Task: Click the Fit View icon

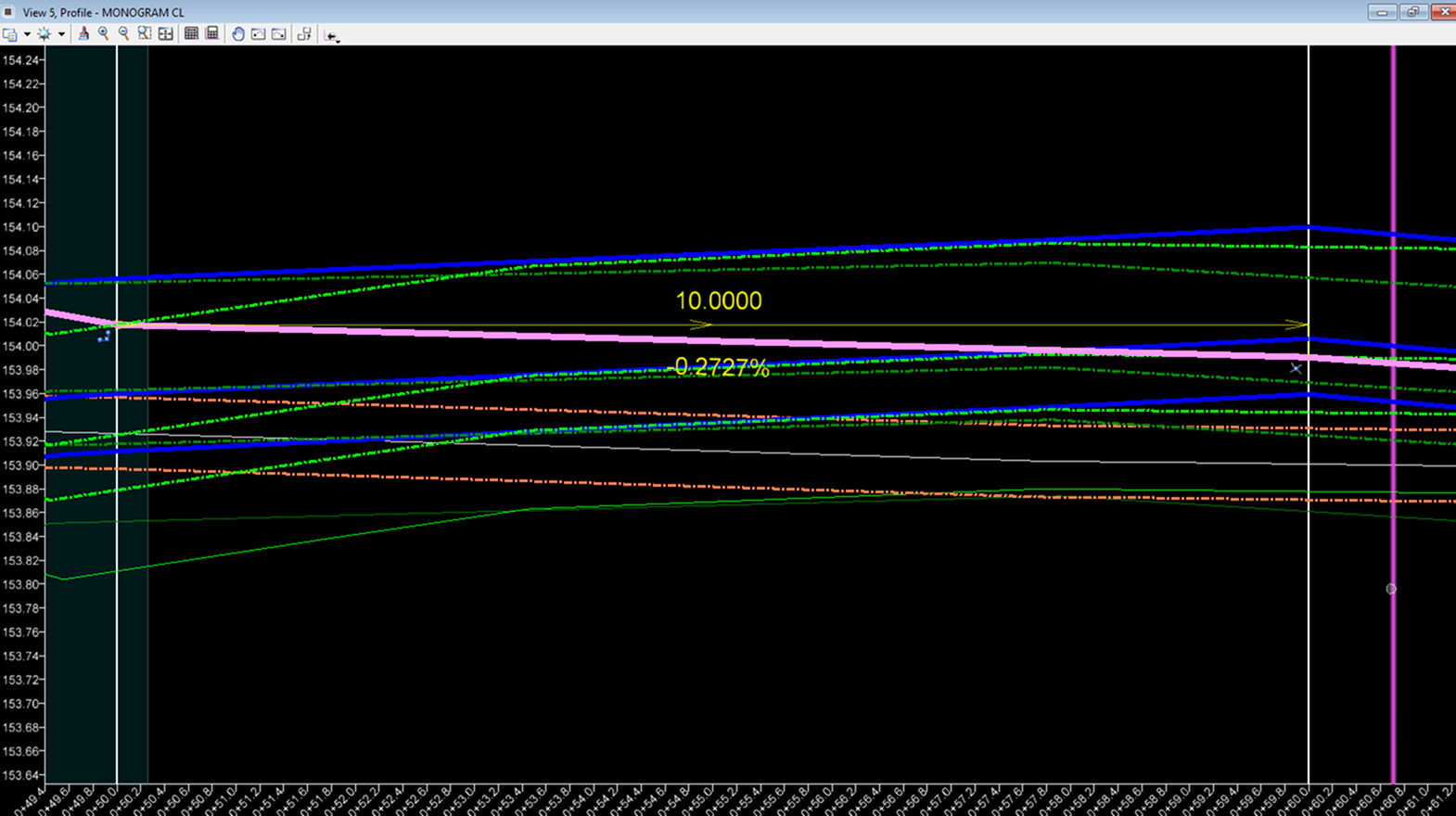Action: pyautogui.click(x=166, y=34)
